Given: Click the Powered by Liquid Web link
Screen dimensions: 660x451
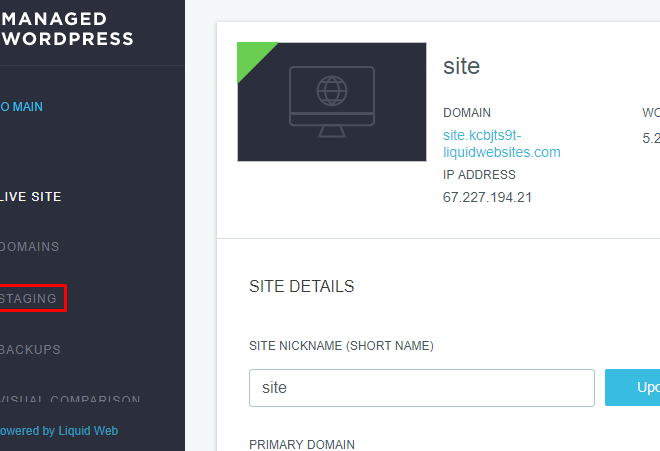Looking at the screenshot, I should tap(59, 431).
